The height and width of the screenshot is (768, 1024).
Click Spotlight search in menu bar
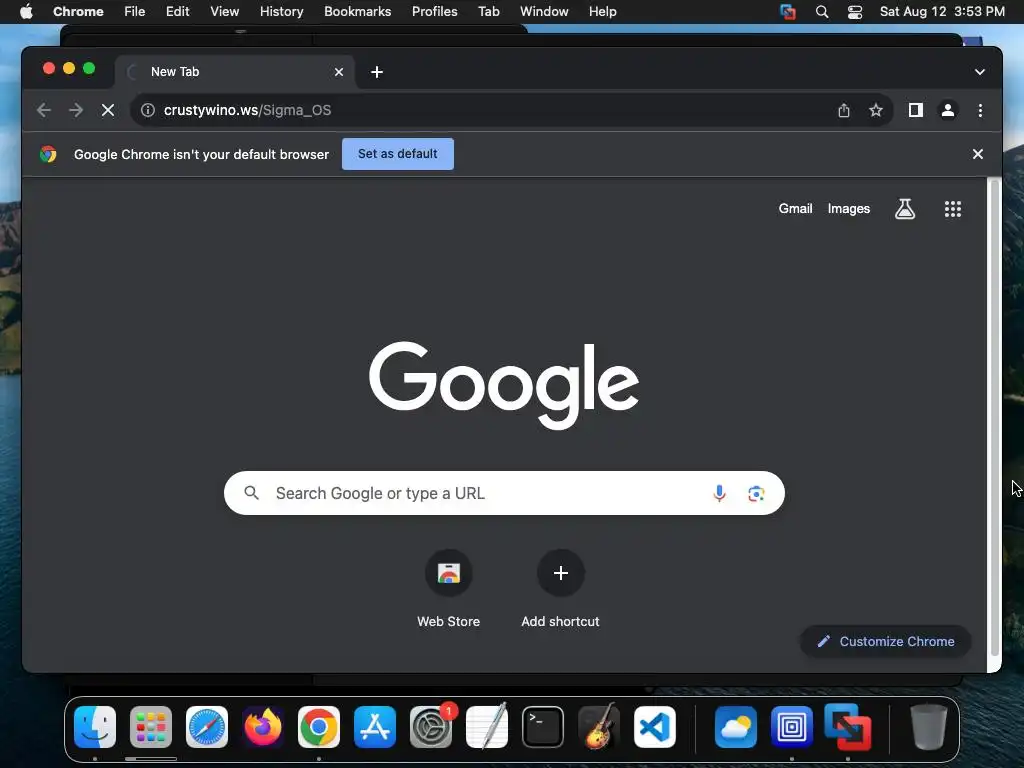[x=822, y=12]
